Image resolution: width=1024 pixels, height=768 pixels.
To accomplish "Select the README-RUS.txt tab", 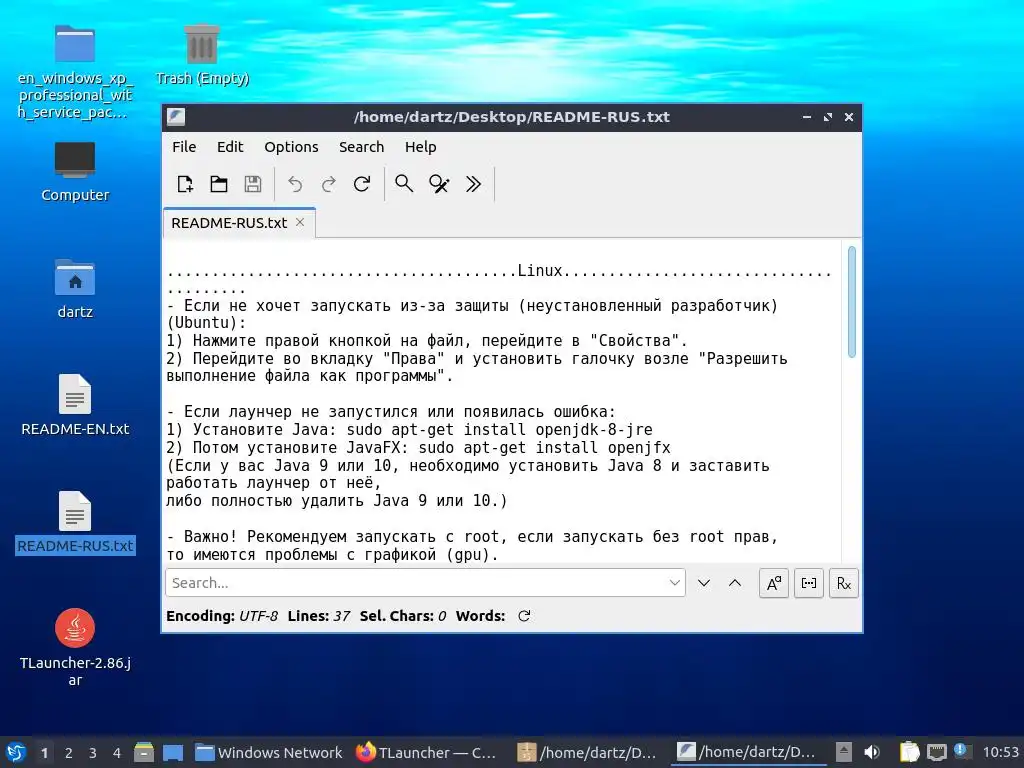I will point(229,223).
